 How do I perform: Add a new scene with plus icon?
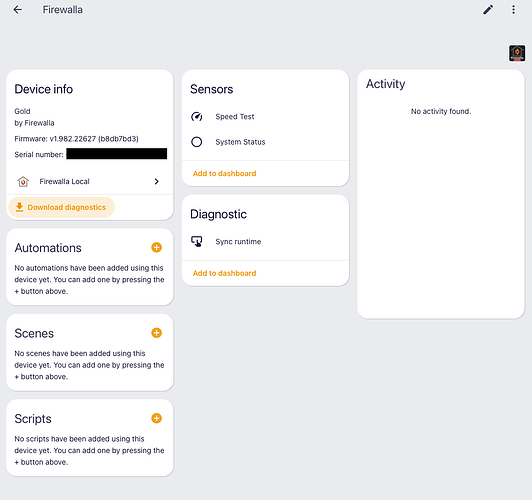coord(156,333)
